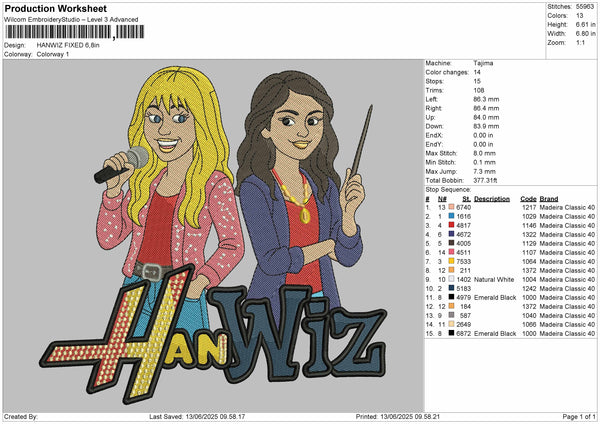Click the barcode under the worksheet title
The image size is (600, 424).
(75, 32)
